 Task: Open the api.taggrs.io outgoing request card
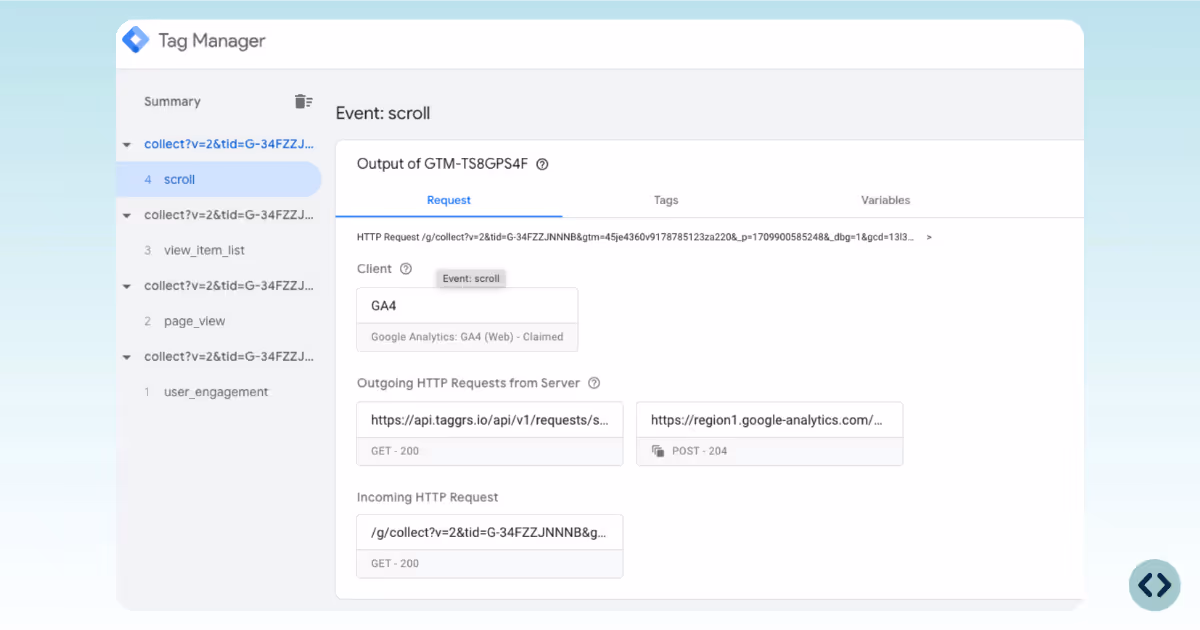(490, 434)
